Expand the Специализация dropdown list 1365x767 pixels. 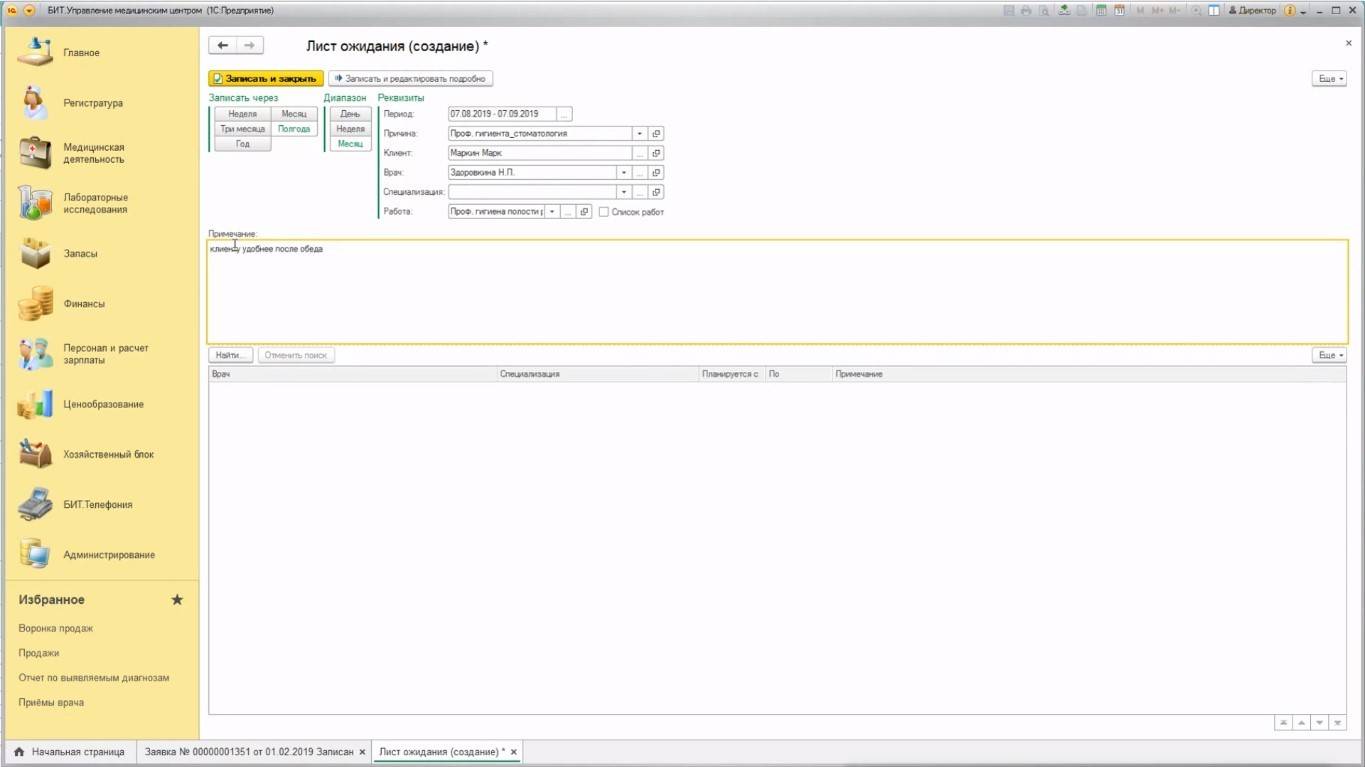623,192
